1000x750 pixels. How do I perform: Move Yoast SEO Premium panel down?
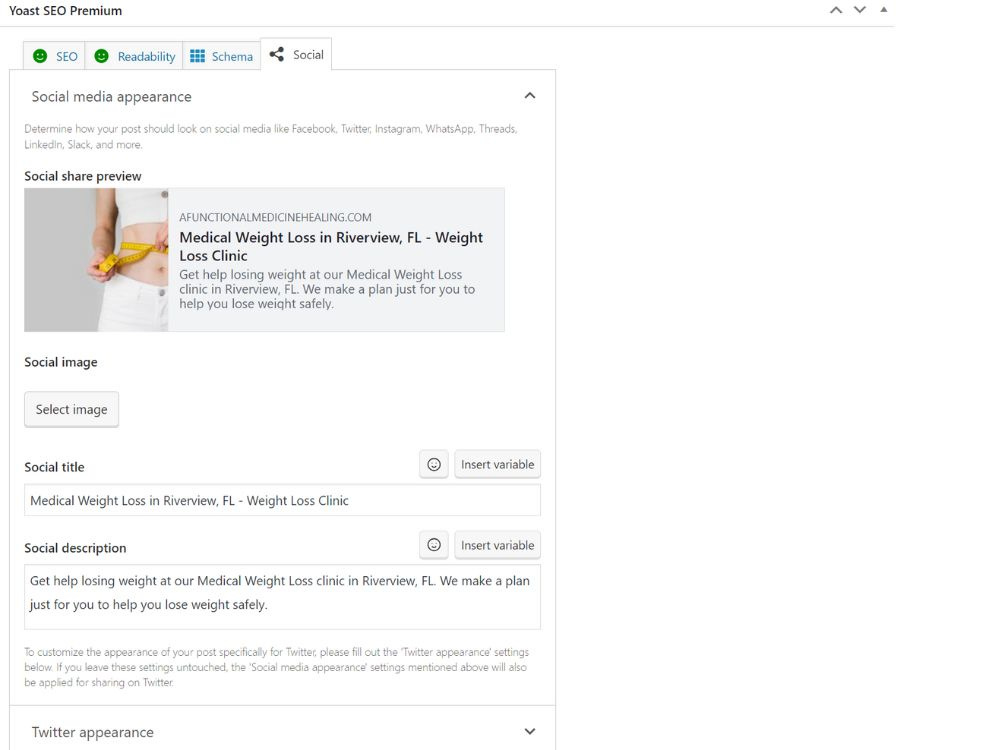click(860, 10)
